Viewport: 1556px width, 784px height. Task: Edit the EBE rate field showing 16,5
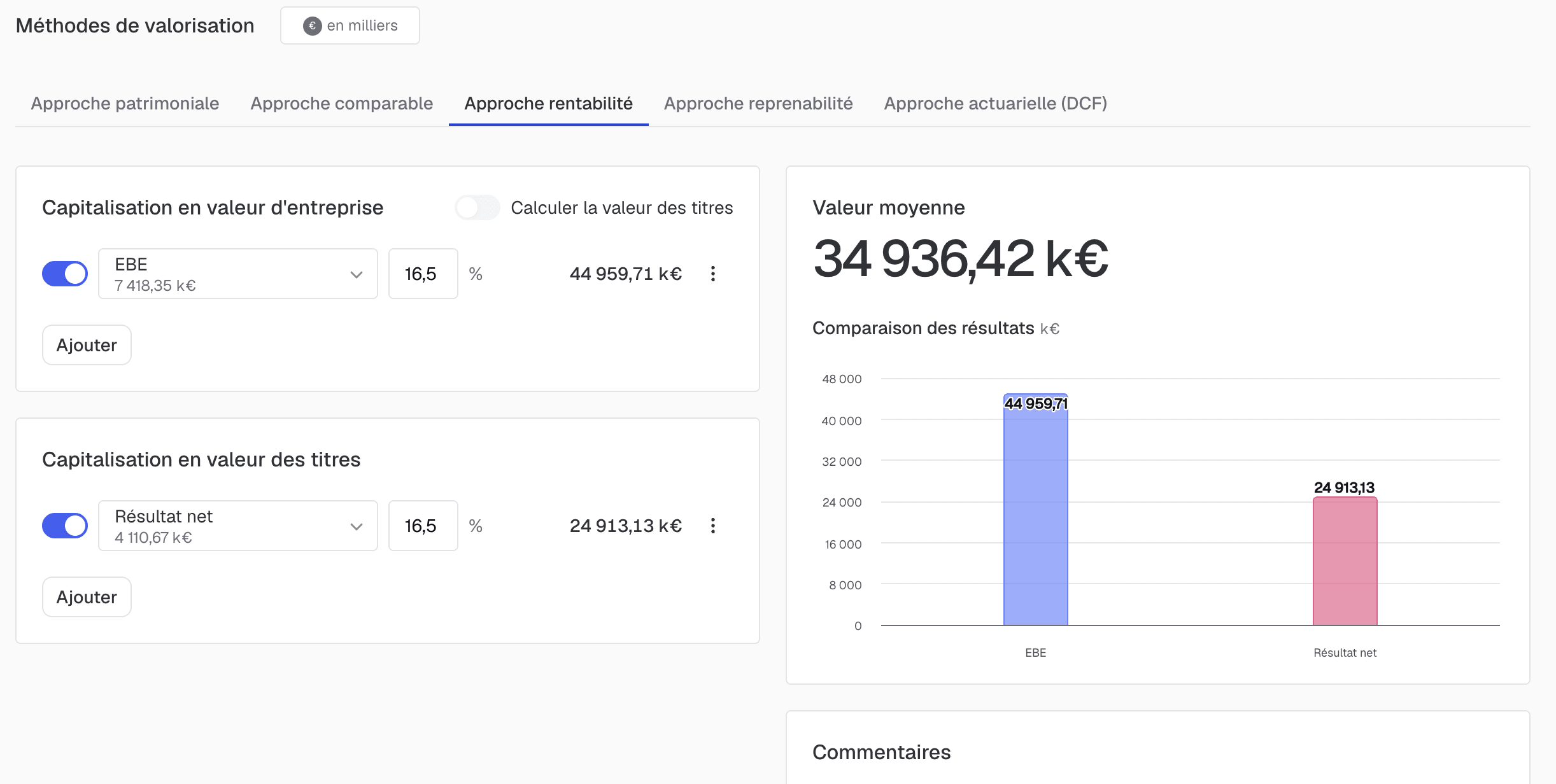click(423, 274)
